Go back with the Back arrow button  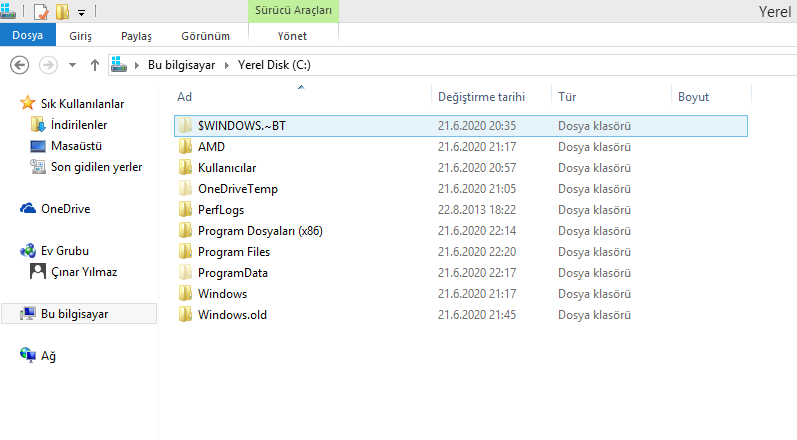click(x=19, y=65)
